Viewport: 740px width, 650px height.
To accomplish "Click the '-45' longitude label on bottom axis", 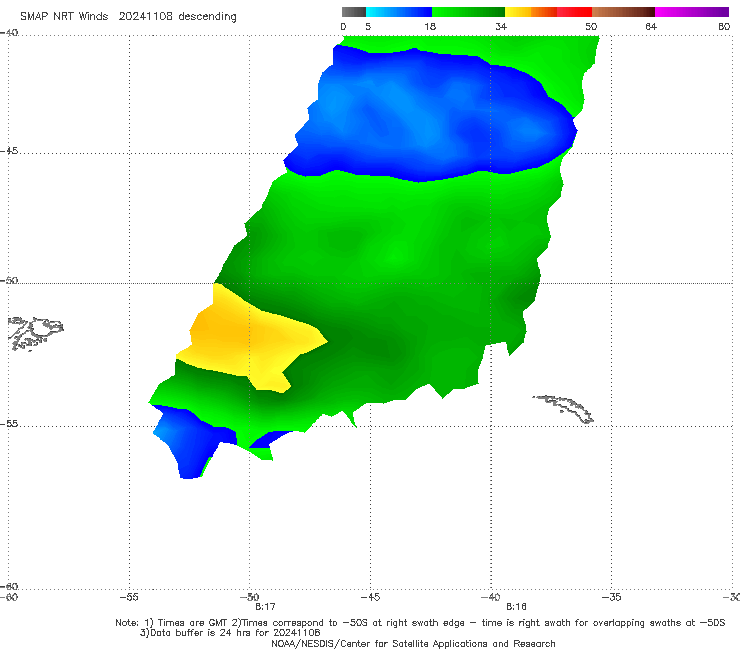I will tap(370, 597).
